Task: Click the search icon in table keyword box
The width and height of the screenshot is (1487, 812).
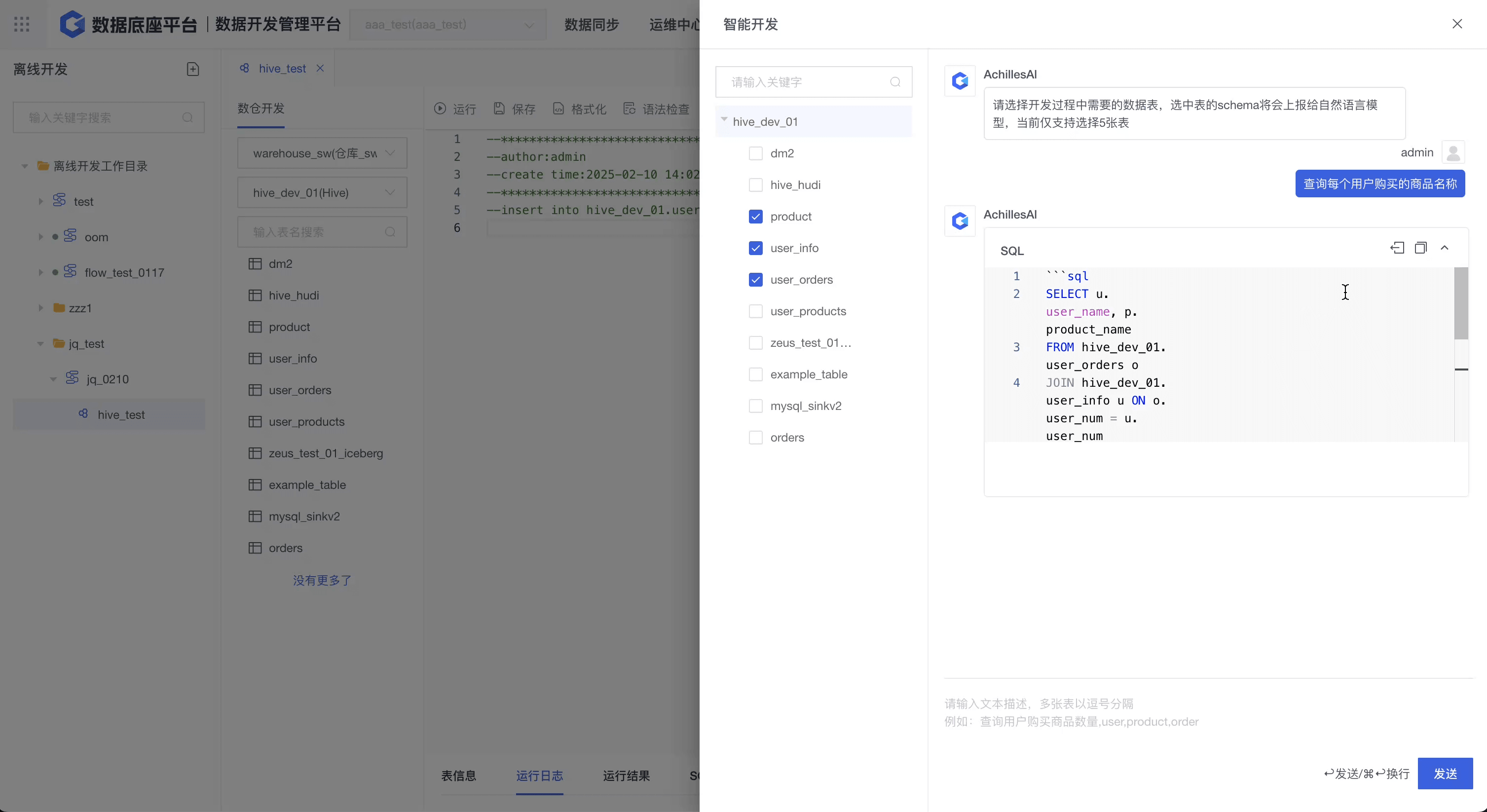Action: click(x=895, y=82)
